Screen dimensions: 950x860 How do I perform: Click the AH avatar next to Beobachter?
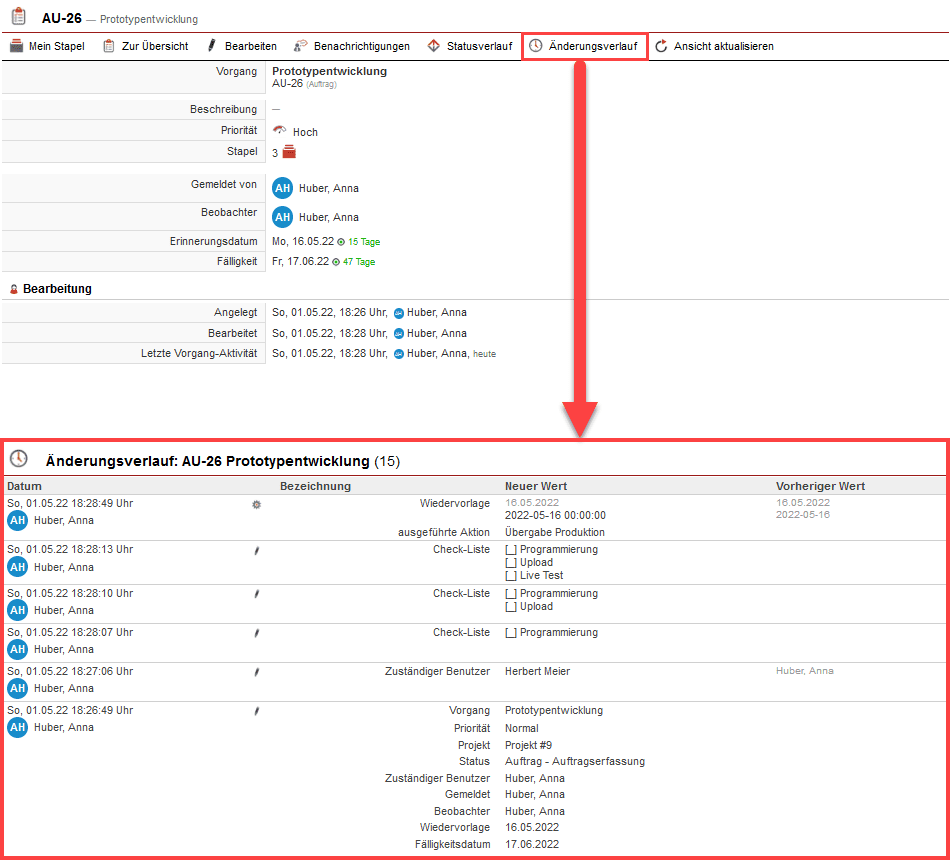pyautogui.click(x=283, y=217)
